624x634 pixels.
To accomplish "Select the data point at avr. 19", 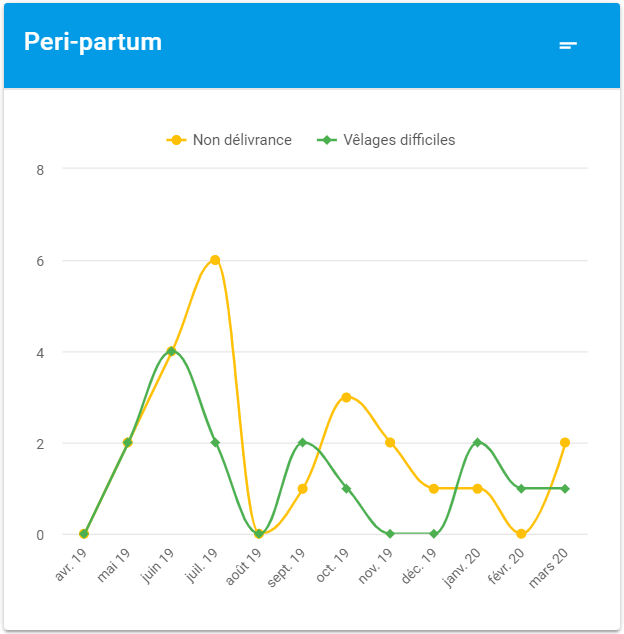I will 84,534.
